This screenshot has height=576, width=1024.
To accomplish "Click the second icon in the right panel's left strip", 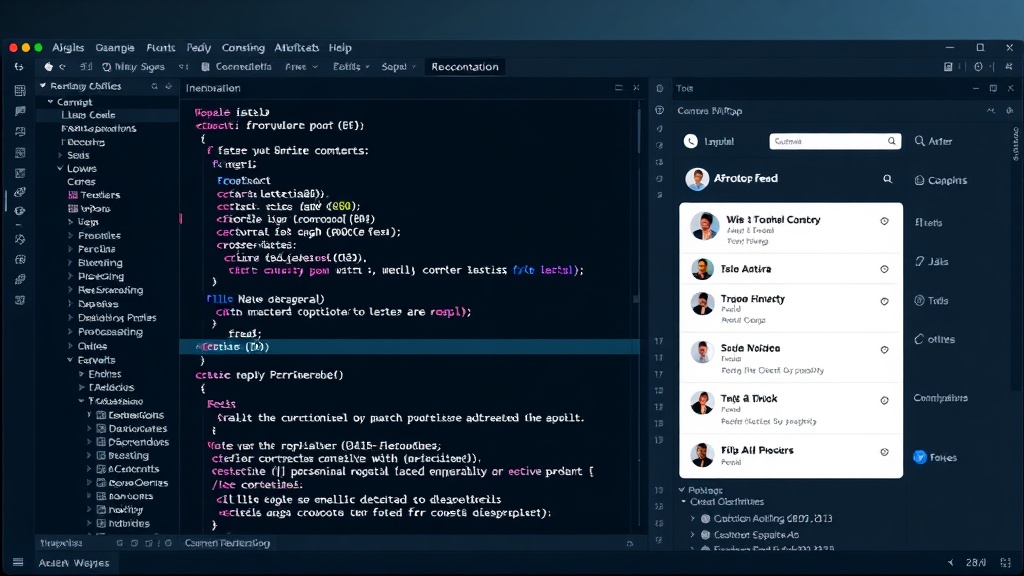I will (x=660, y=110).
